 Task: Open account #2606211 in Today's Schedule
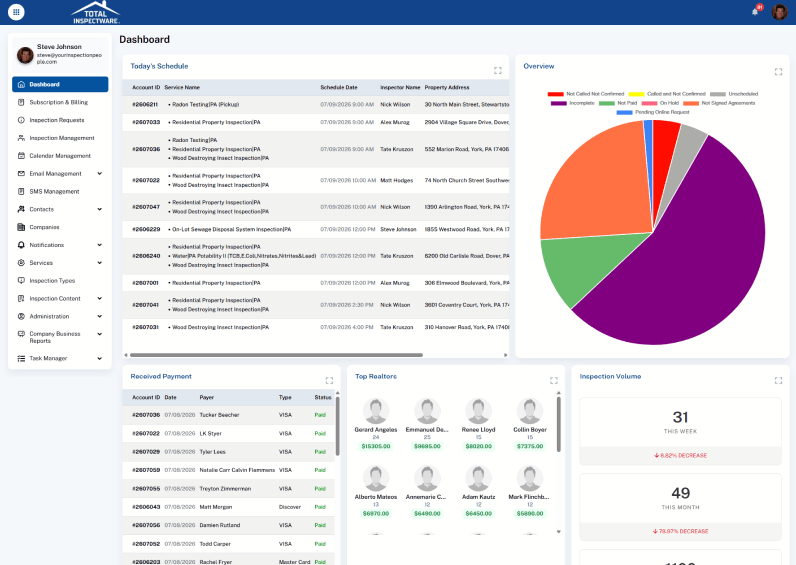click(145, 105)
